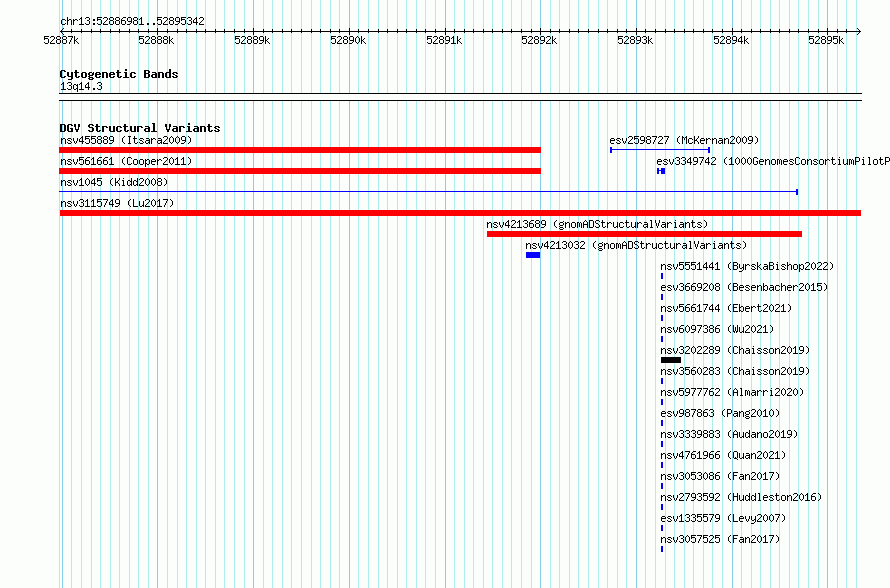Open nsv3053086 (Fan2017) label

pos(720,476)
